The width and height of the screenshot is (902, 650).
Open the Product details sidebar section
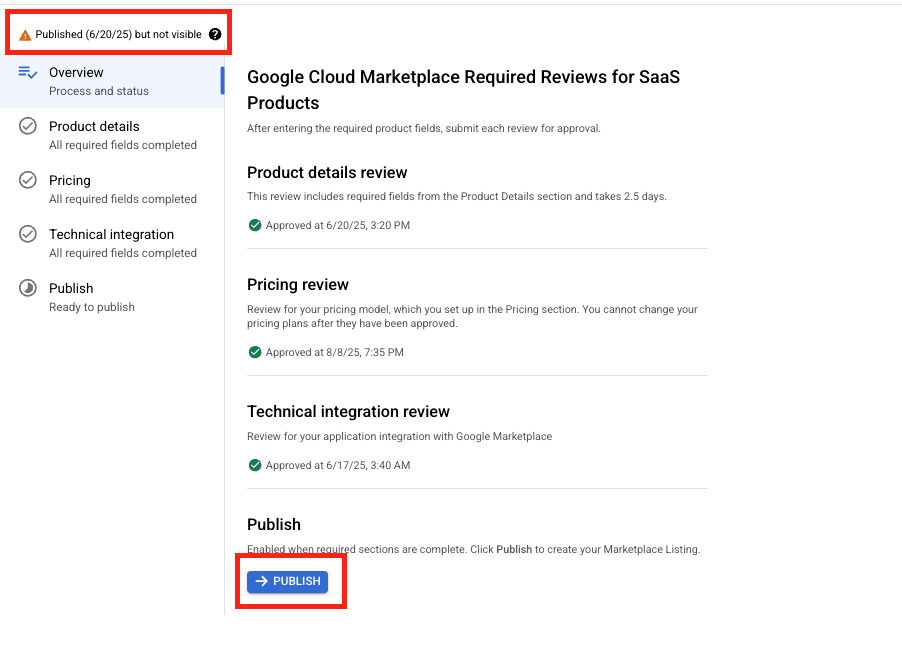click(112, 135)
